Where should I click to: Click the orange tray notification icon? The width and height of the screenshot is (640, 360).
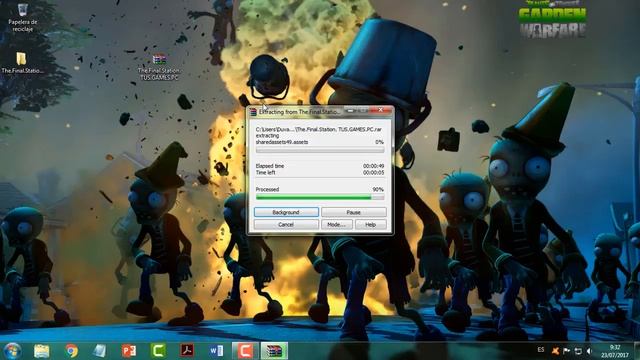[555, 351]
